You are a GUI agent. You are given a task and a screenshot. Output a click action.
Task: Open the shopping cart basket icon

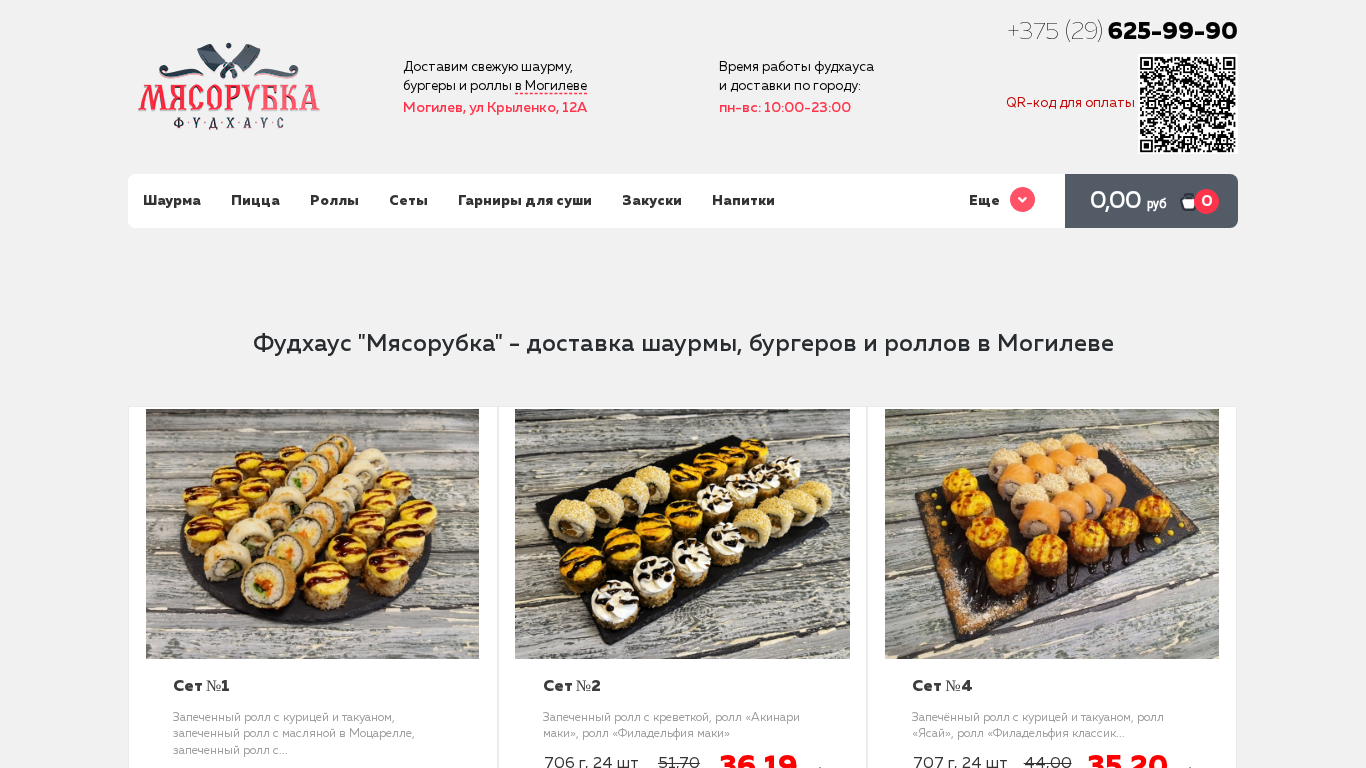[x=1189, y=201]
